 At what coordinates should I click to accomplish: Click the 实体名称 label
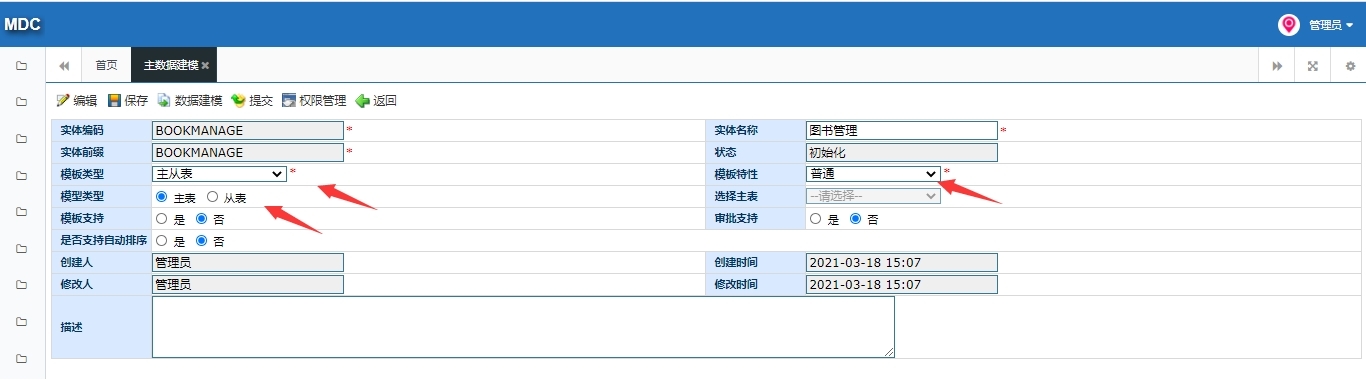click(x=736, y=130)
